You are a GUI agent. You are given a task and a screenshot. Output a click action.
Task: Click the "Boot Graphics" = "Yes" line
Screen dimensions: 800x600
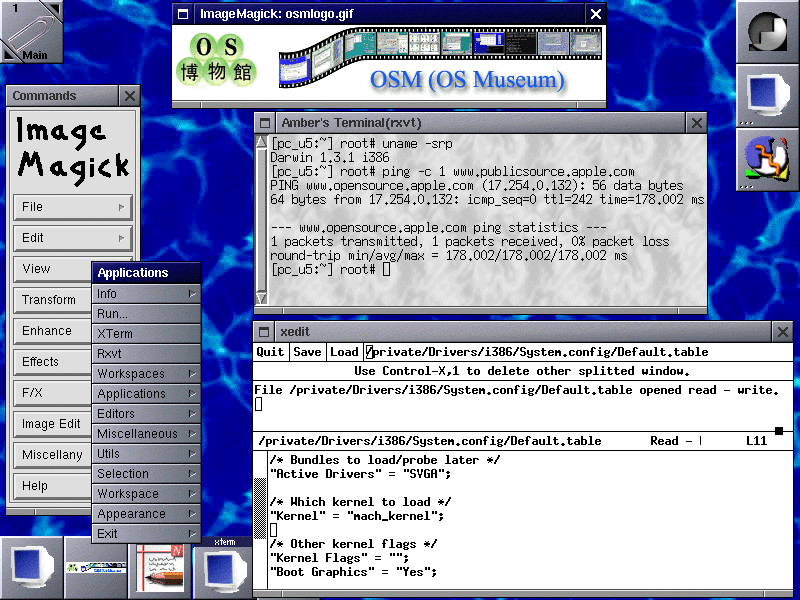(354, 572)
